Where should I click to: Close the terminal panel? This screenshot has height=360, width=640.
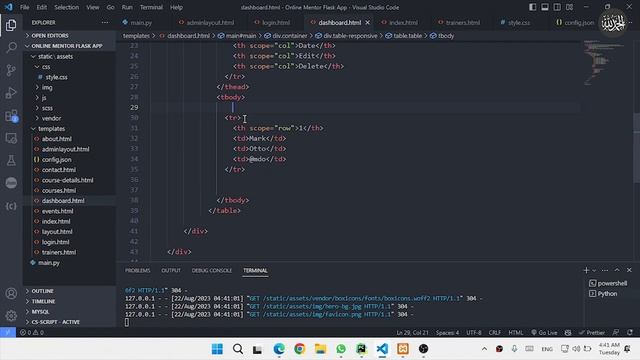[629, 270]
